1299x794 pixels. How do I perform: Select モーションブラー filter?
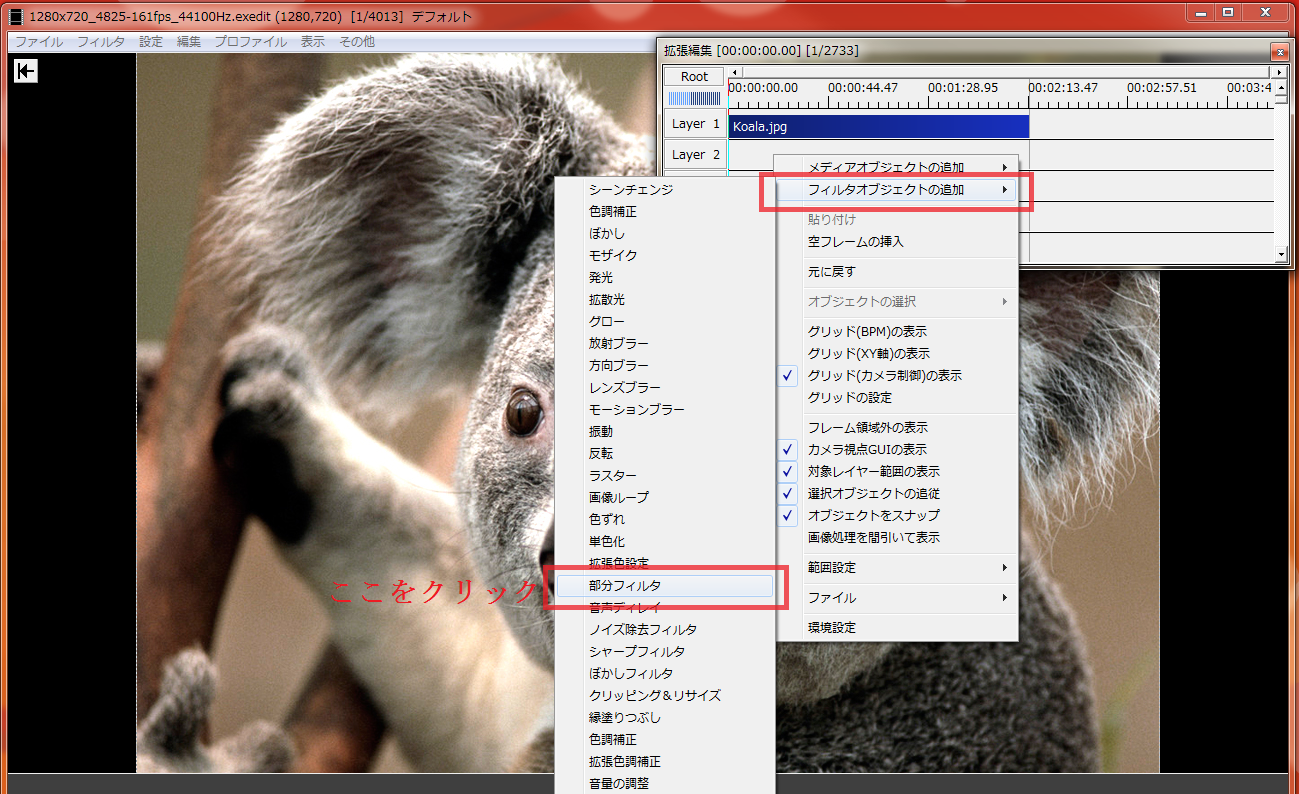[665, 409]
